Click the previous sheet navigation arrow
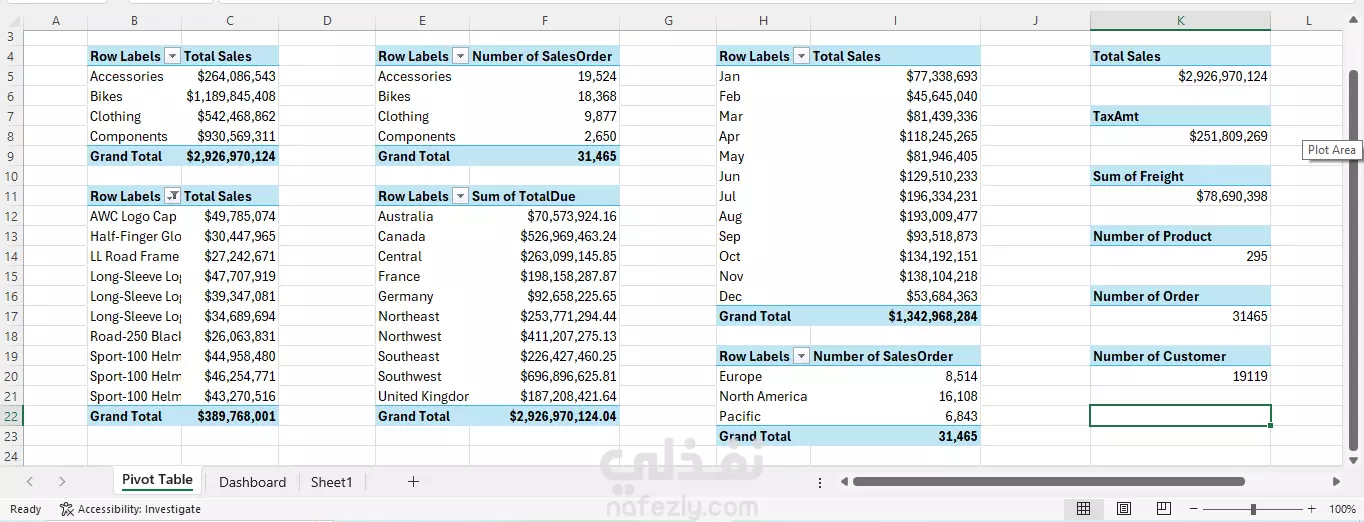 click(x=29, y=482)
